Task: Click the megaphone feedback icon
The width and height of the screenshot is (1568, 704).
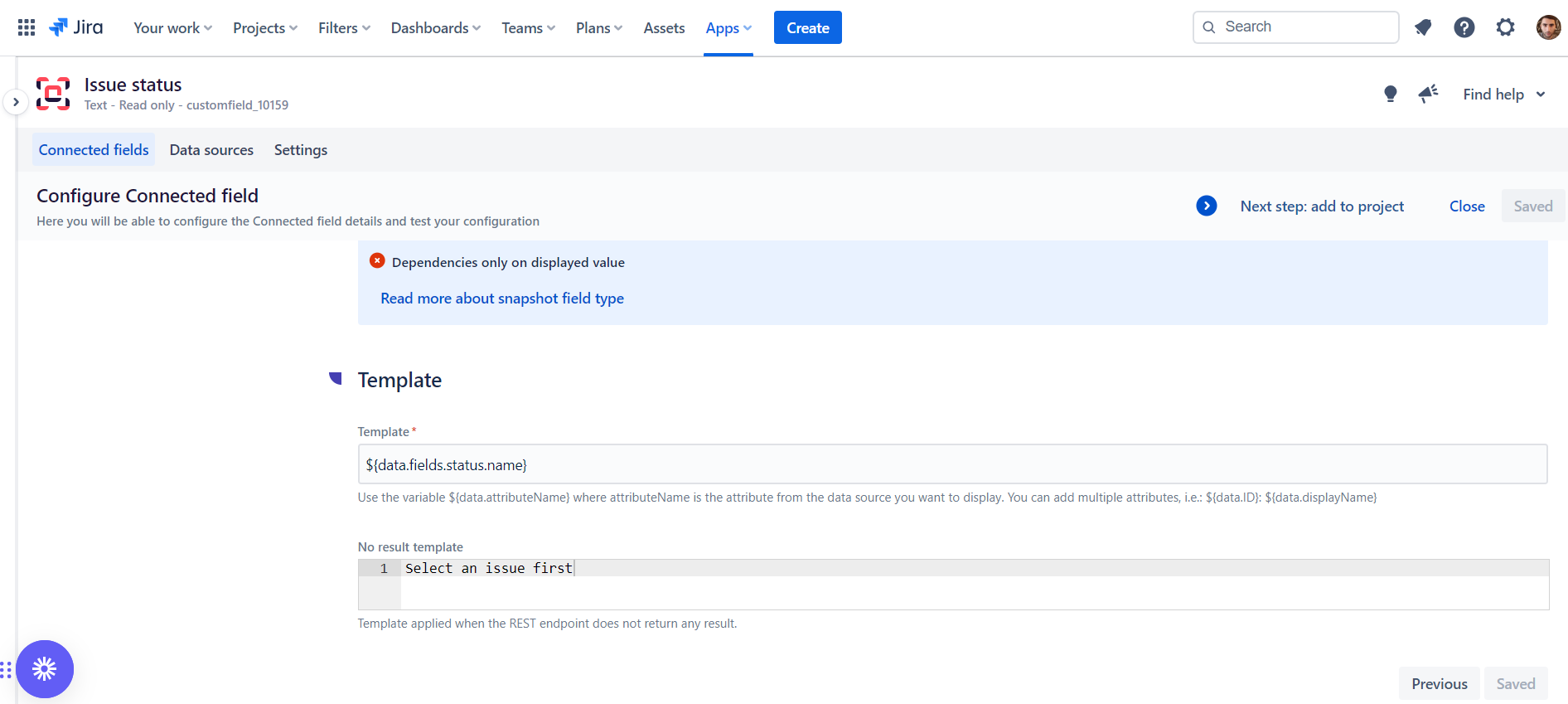Action: [1428, 94]
